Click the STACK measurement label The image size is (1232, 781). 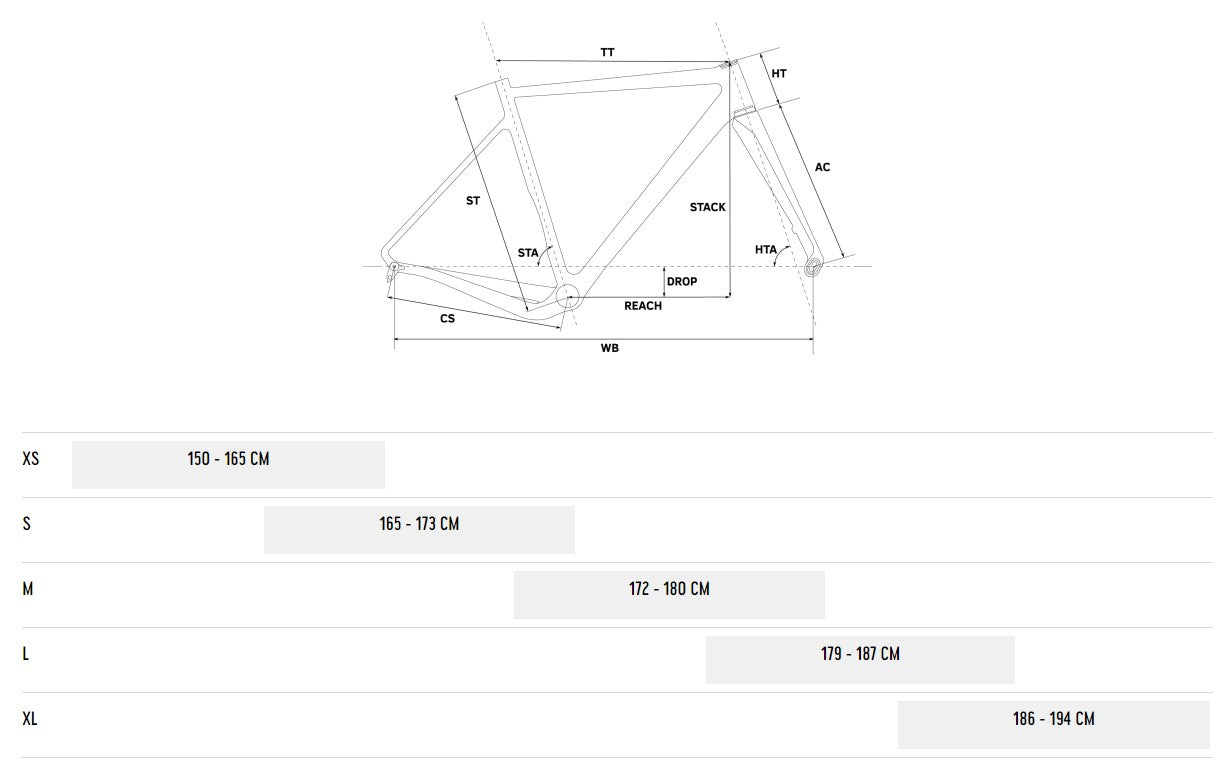[707, 207]
